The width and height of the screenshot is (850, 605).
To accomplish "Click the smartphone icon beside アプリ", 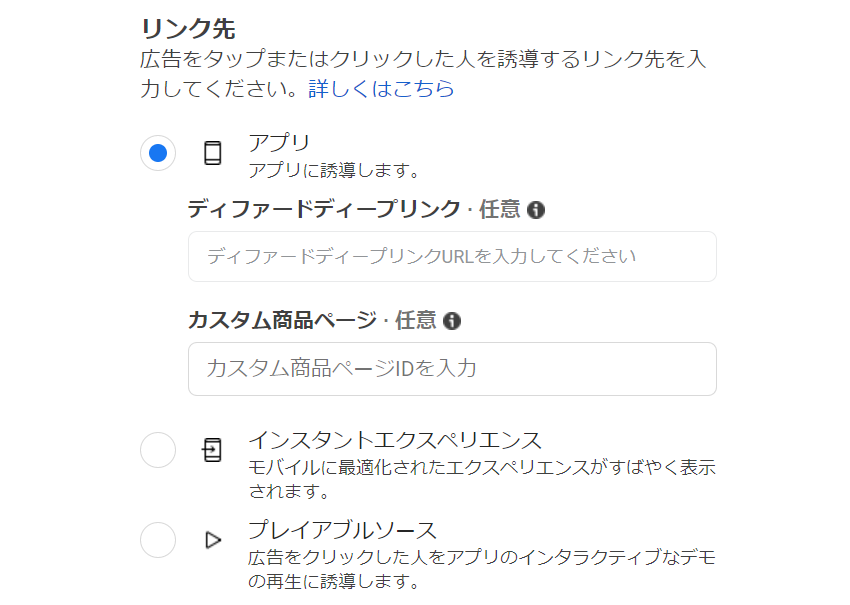I will point(212,153).
